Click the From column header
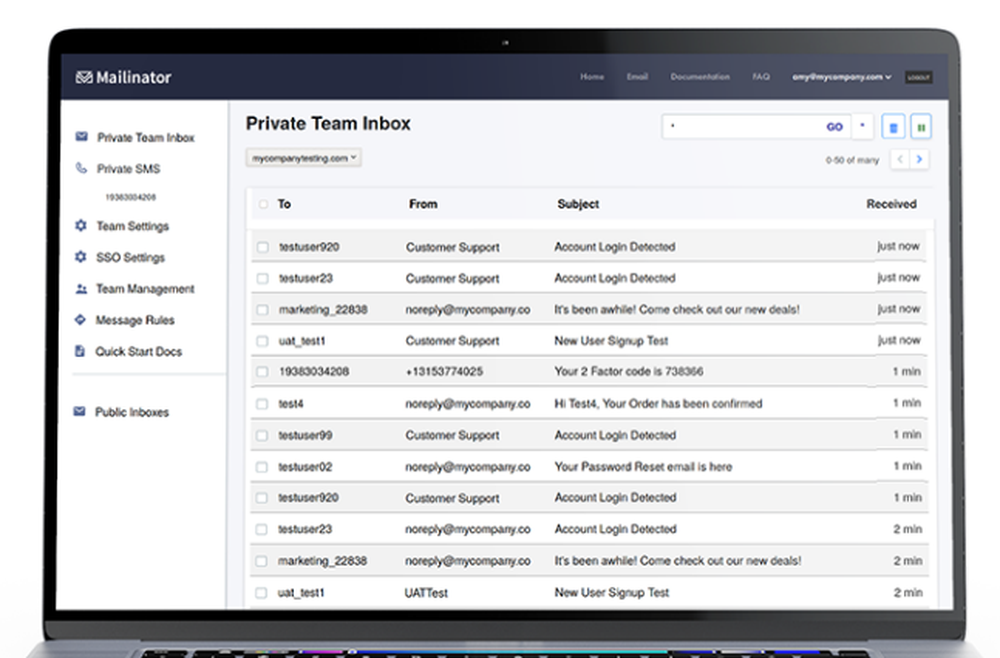1000x658 pixels. 423,204
